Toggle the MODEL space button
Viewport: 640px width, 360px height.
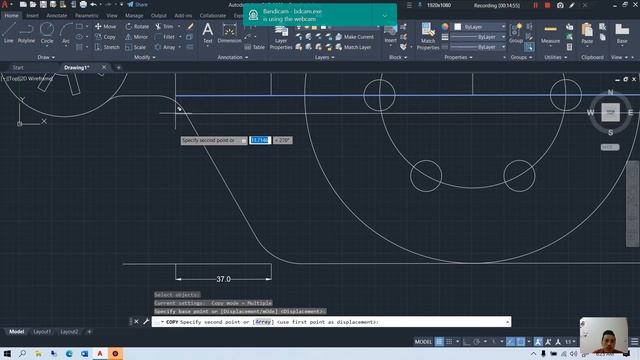423,342
